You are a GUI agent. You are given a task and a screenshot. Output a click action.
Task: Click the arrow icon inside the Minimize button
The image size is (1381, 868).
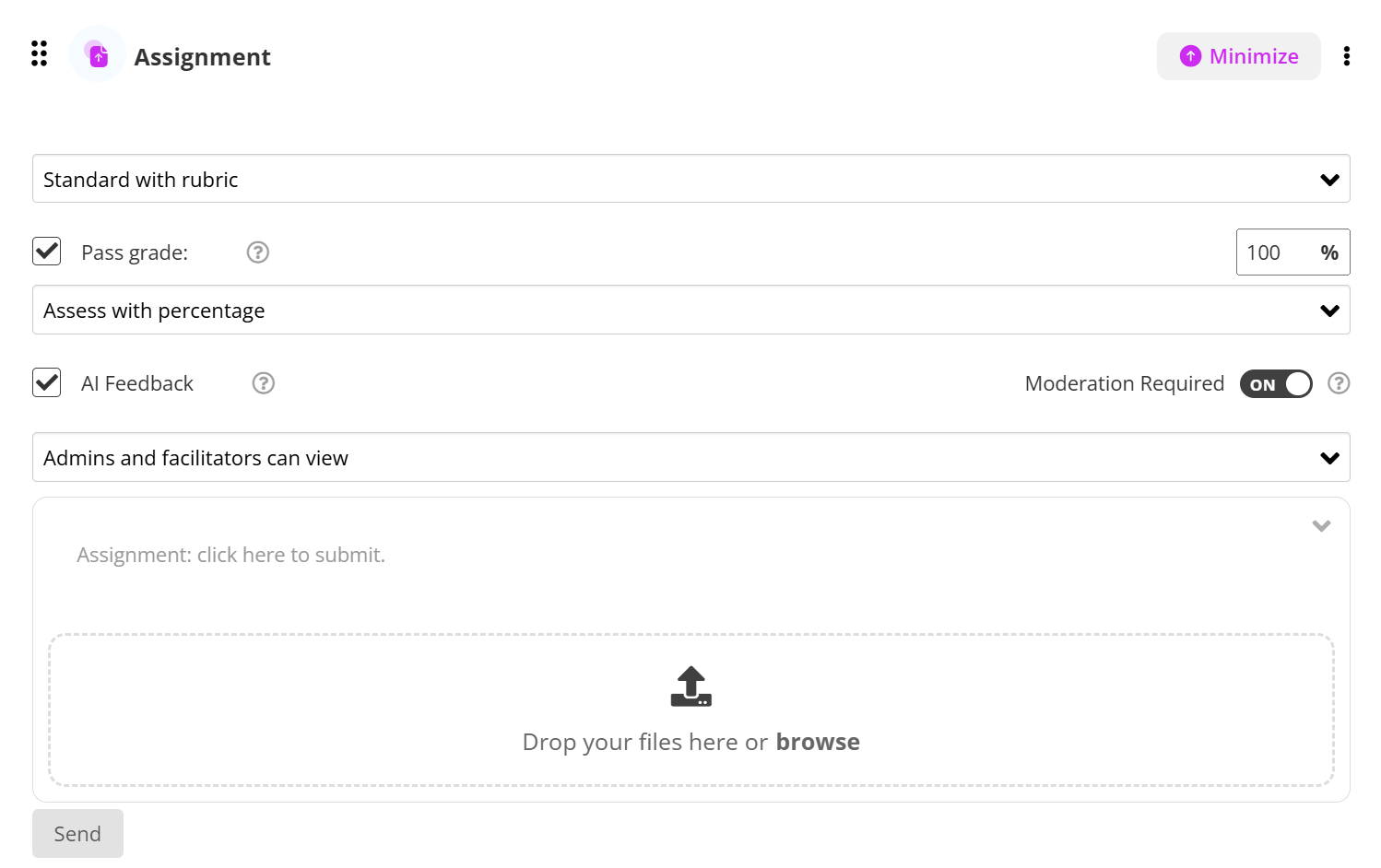[x=1190, y=56]
